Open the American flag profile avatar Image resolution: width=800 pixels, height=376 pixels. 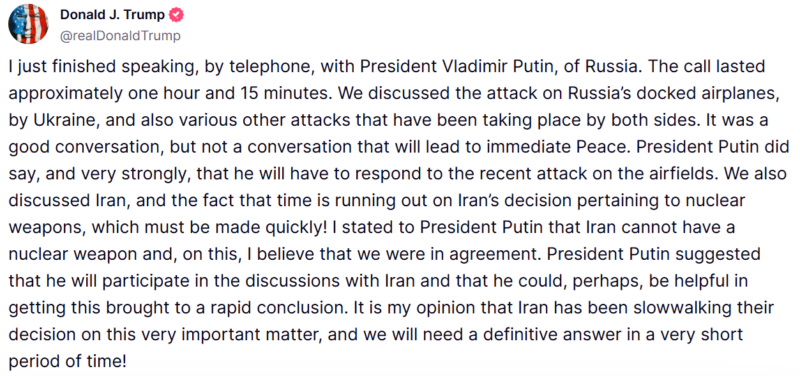click(29, 24)
